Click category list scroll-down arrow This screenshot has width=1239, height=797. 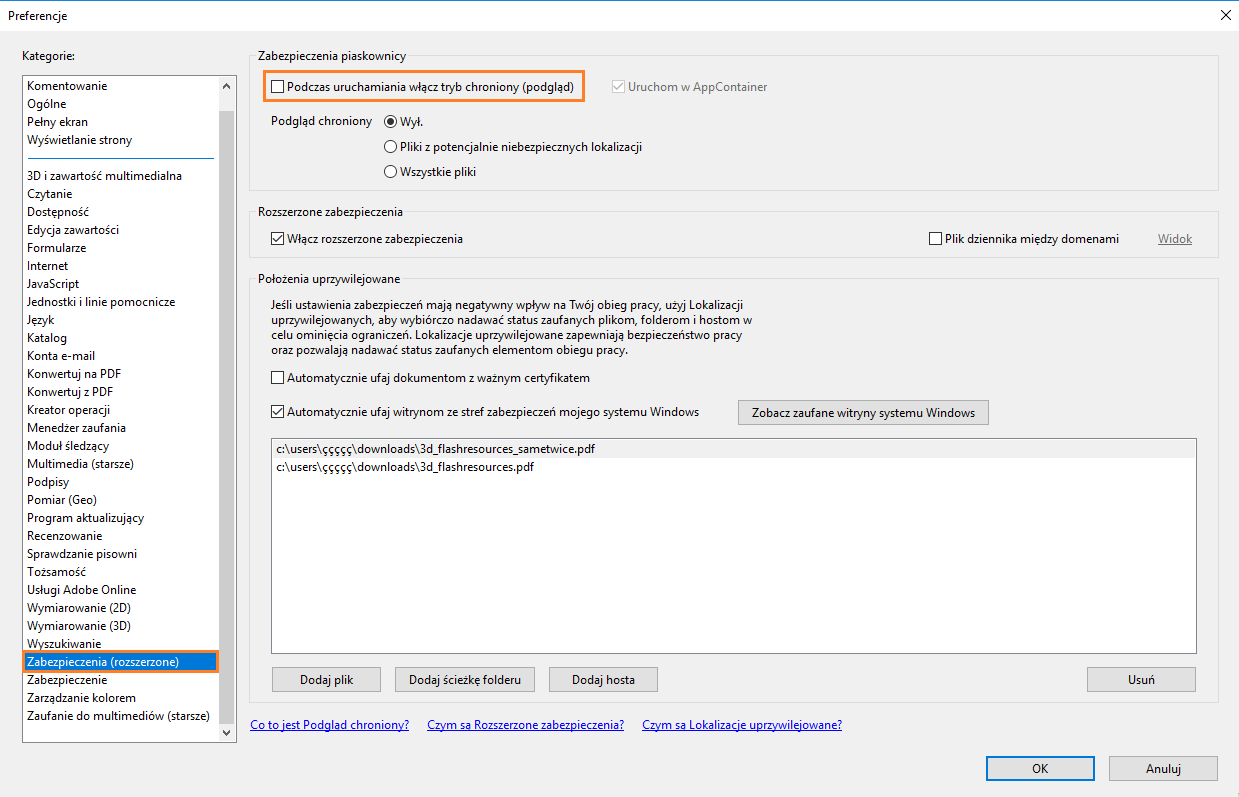(x=227, y=733)
